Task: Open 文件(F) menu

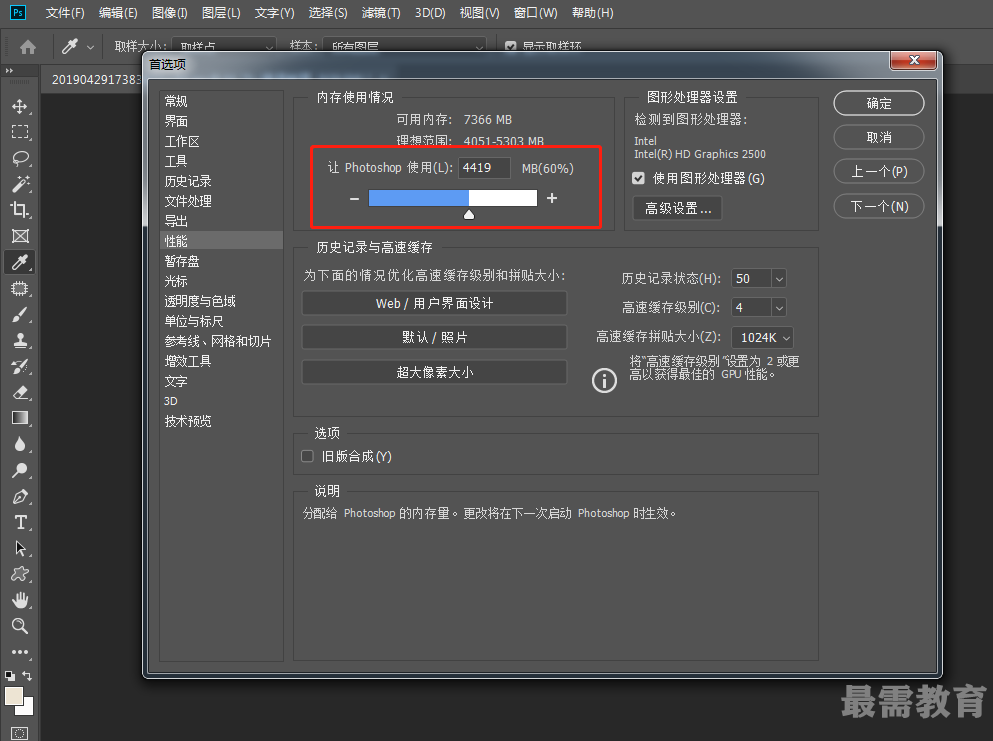Action: pyautogui.click(x=65, y=13)
